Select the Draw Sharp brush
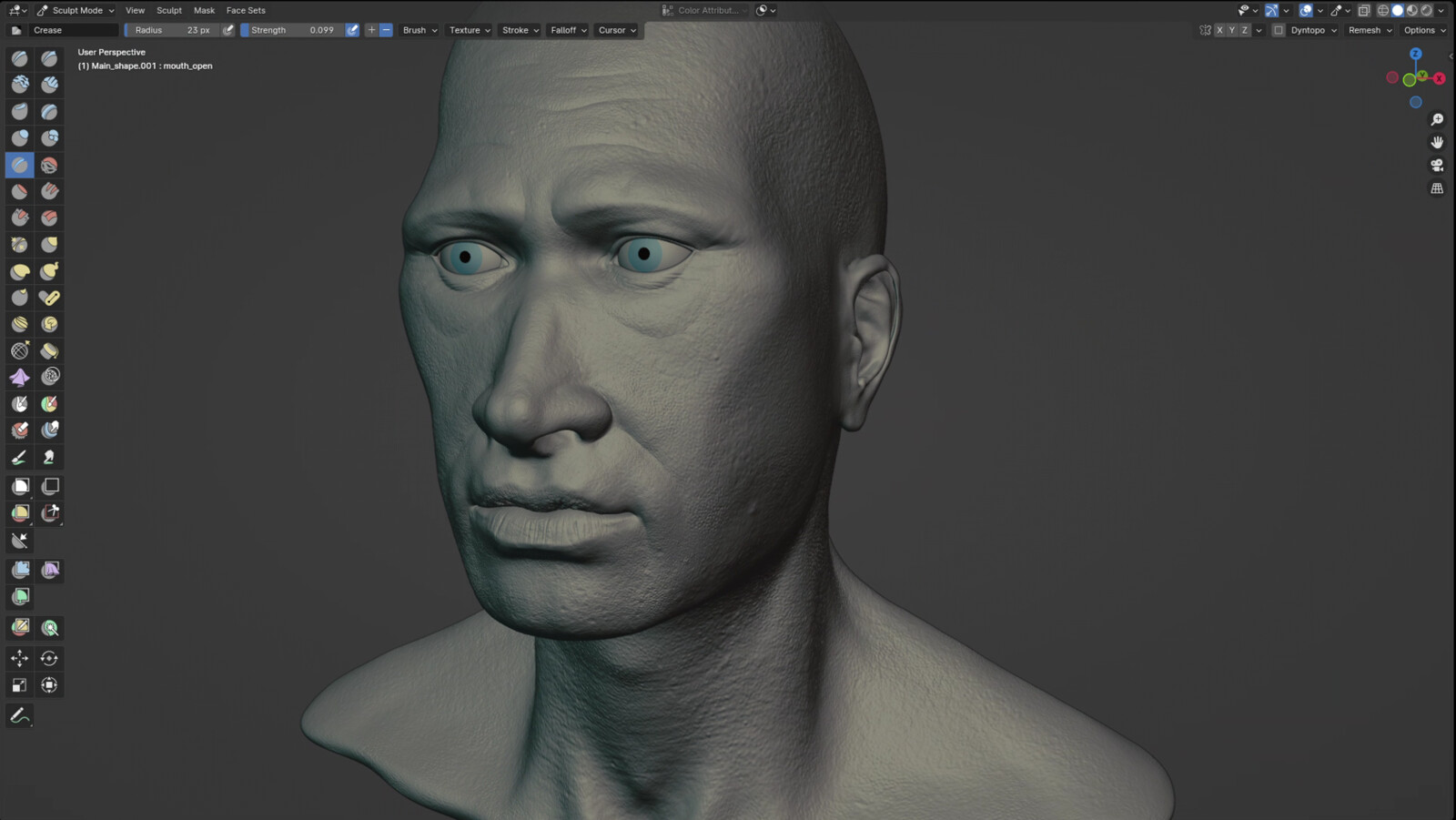The width and height of the screenshot is (1456, 820). point(50,58)
